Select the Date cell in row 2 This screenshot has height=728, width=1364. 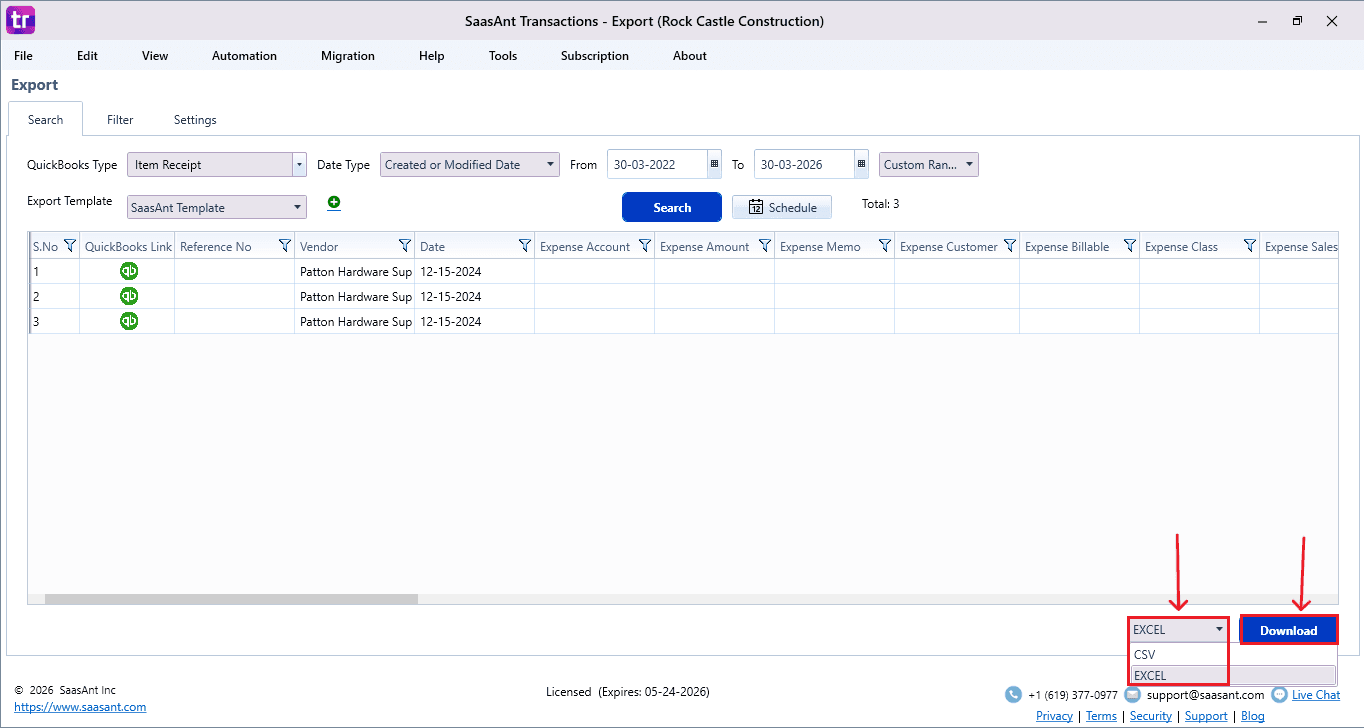(x=475, y=296)
